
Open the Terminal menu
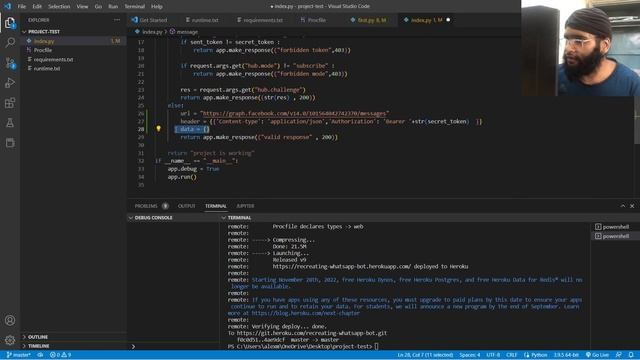(135, 6)
